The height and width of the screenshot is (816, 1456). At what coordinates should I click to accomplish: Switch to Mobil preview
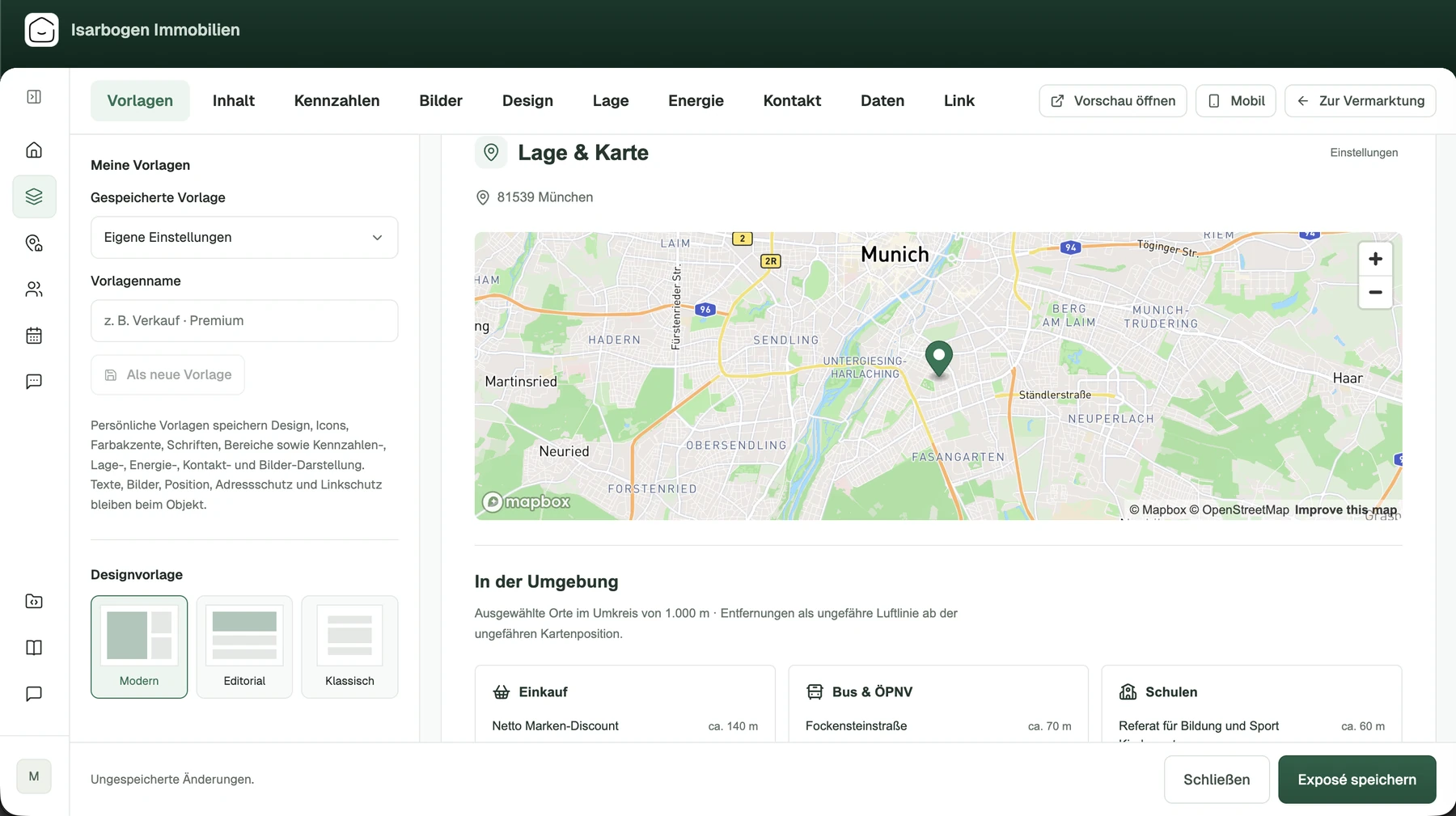[1236, 101]
